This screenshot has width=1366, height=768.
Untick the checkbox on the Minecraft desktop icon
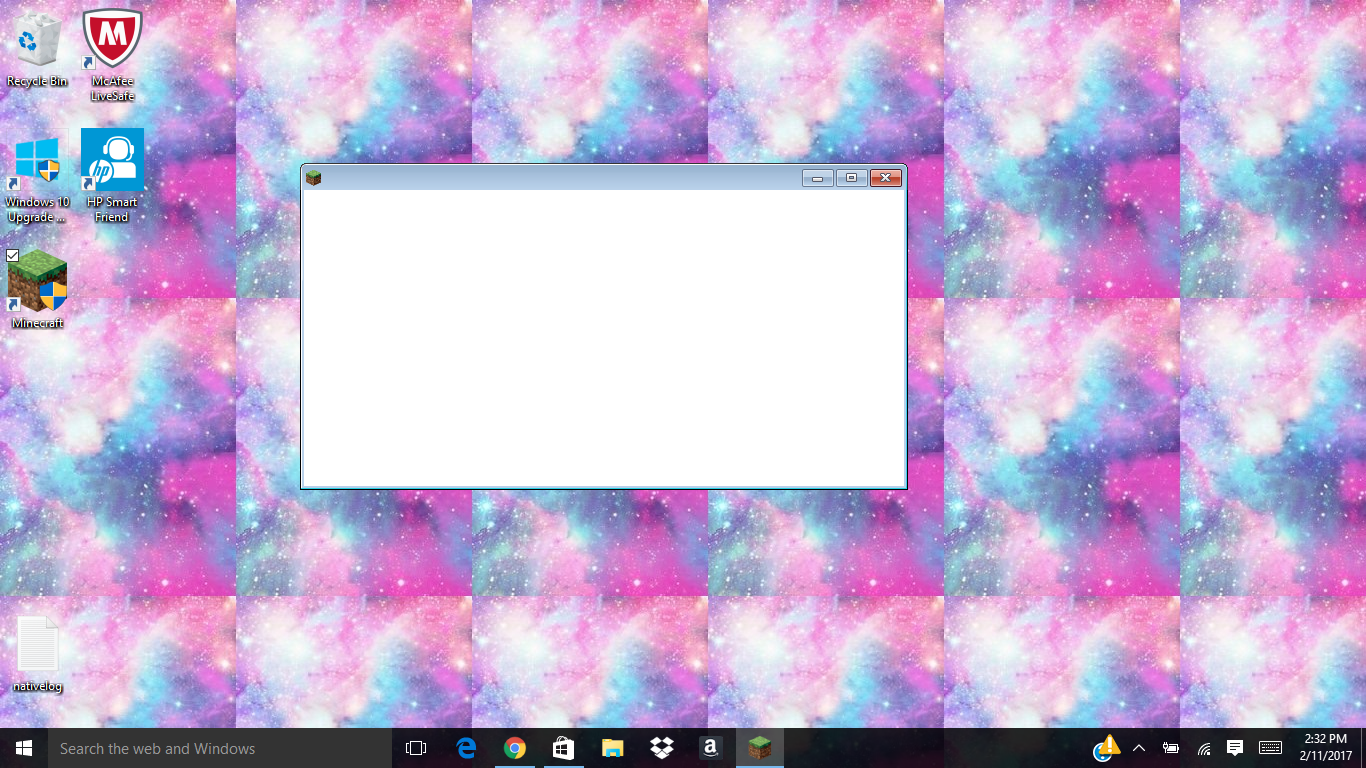point(13,256)
